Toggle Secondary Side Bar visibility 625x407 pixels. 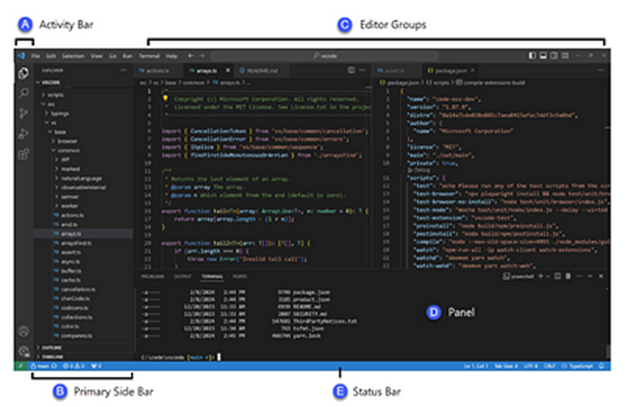(554, 55)
